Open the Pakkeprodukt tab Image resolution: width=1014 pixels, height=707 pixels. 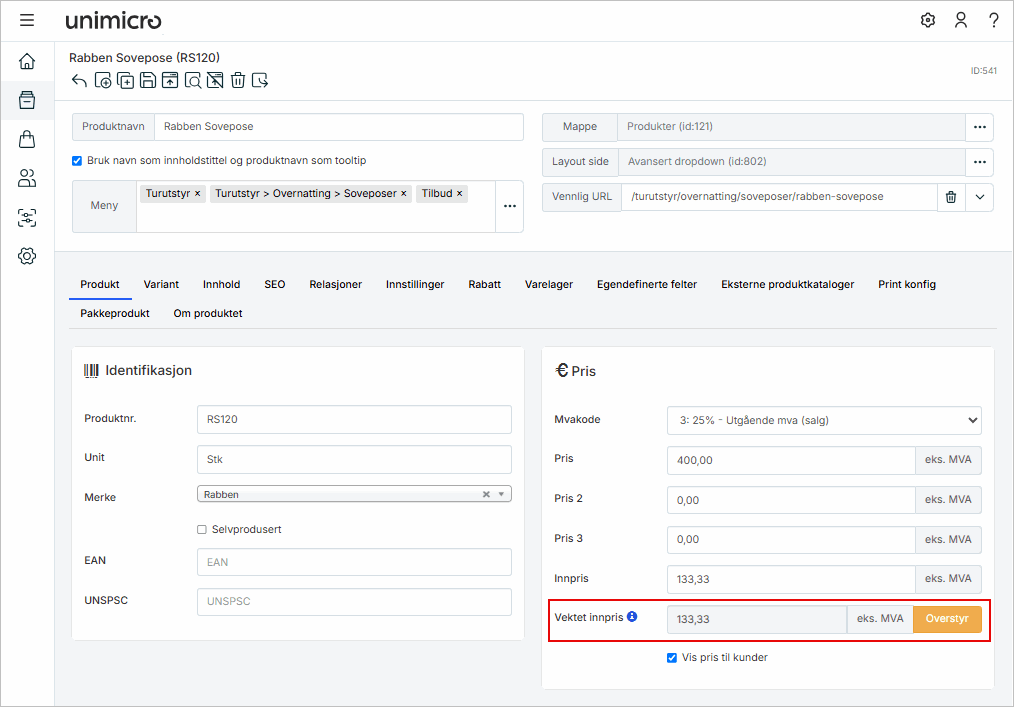(x=114, y=314)
